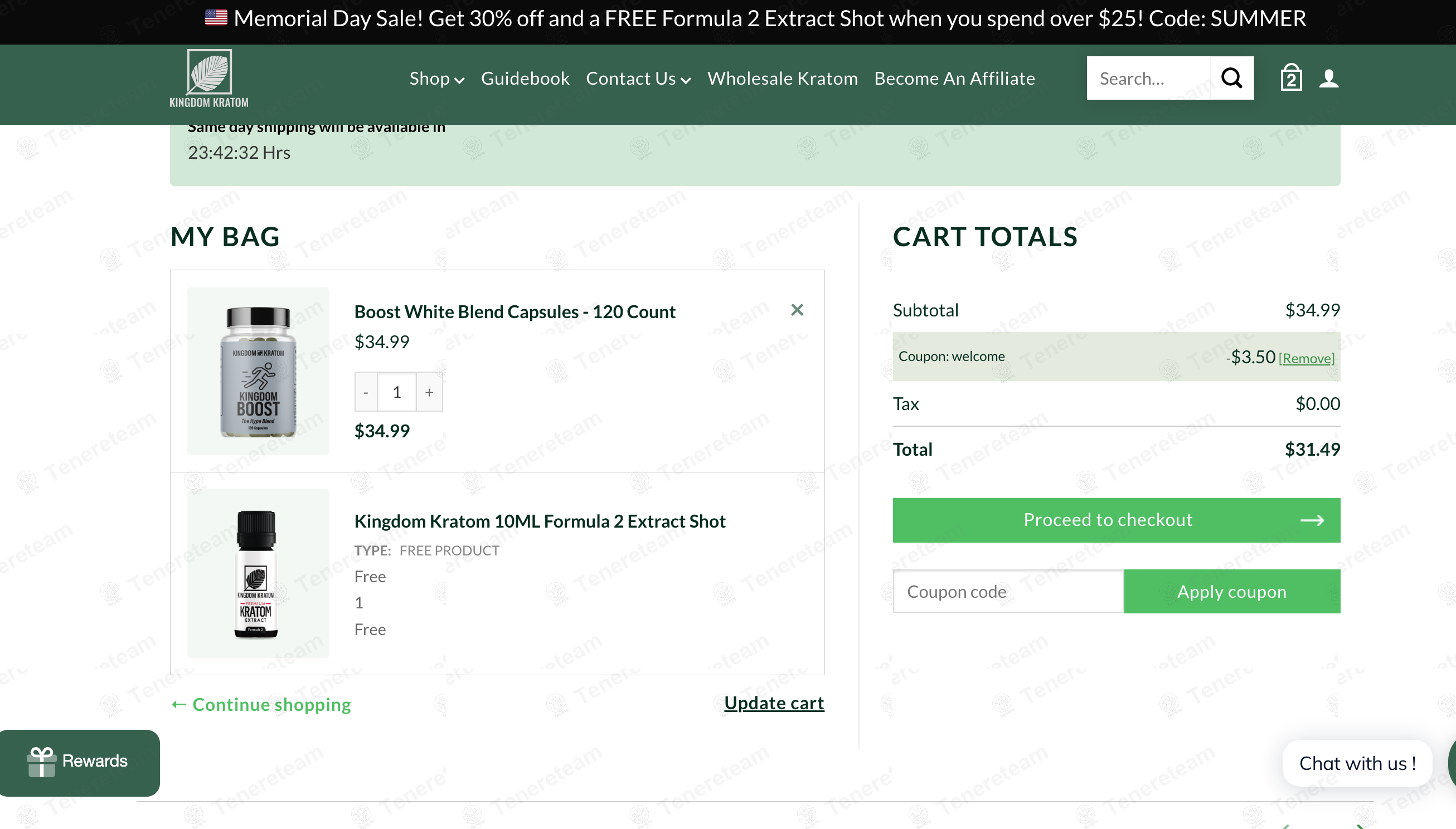Click Proceed to checkout button
Viewport: 1456px width, 829px height.
click(1117, 520)
